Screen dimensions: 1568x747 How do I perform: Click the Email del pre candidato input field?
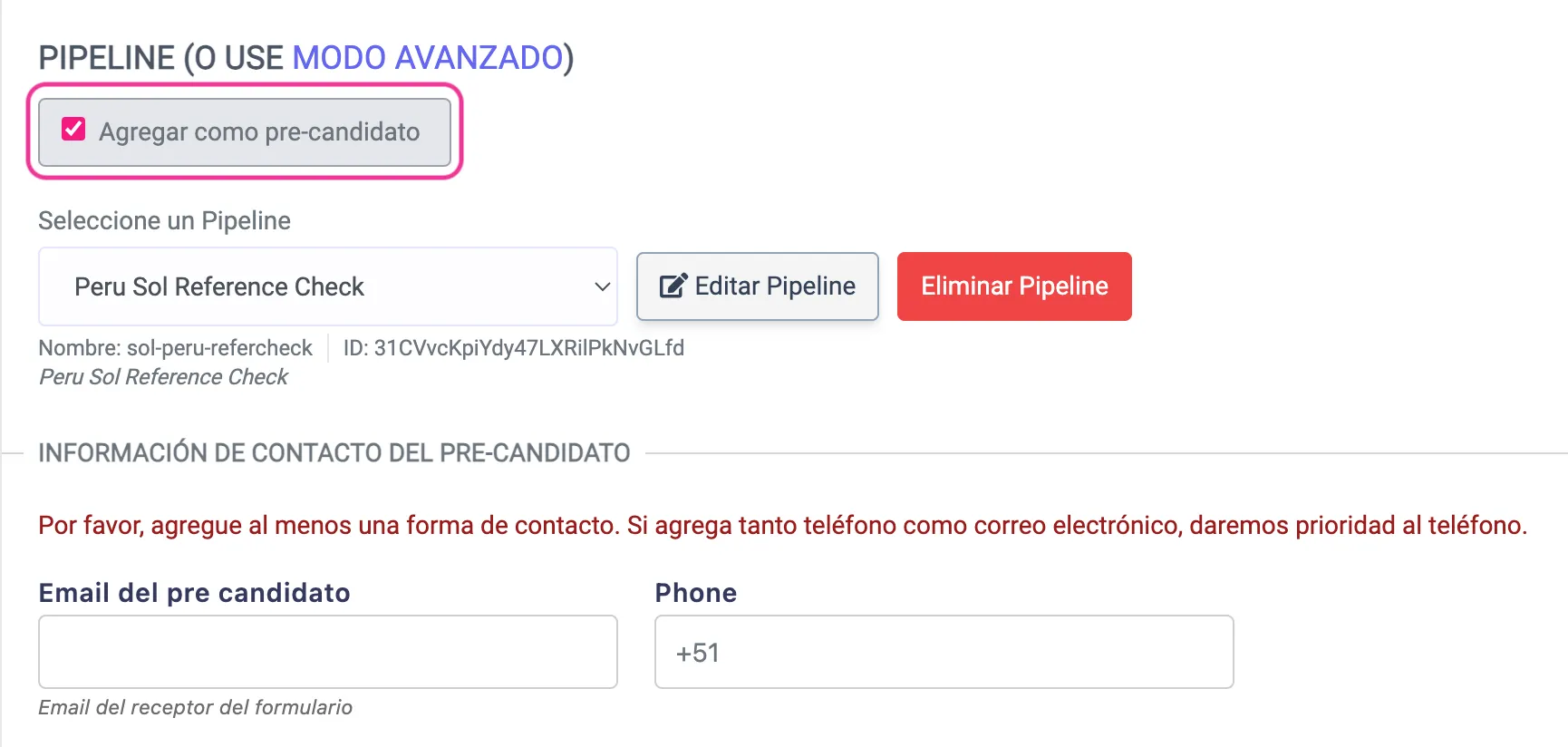[x=327, y=651]
